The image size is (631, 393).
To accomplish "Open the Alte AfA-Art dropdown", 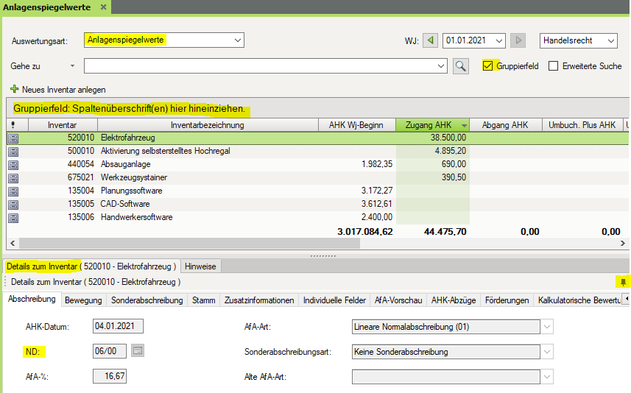I will click(x=547, y=377).
